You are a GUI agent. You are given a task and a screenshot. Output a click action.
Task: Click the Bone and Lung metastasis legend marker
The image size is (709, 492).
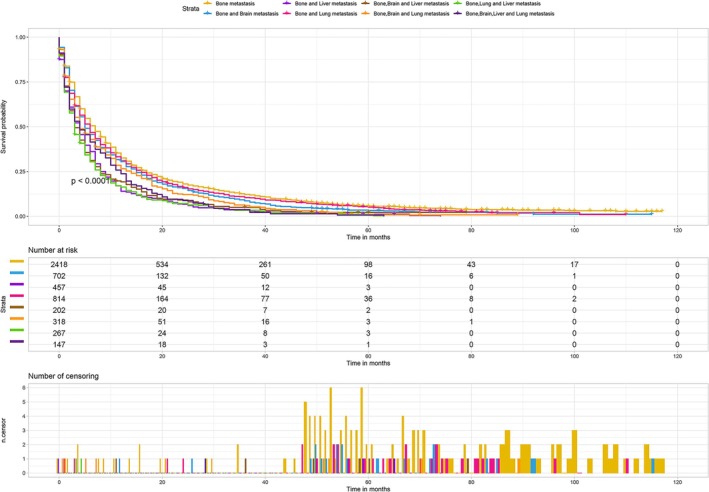coord(287,14)
